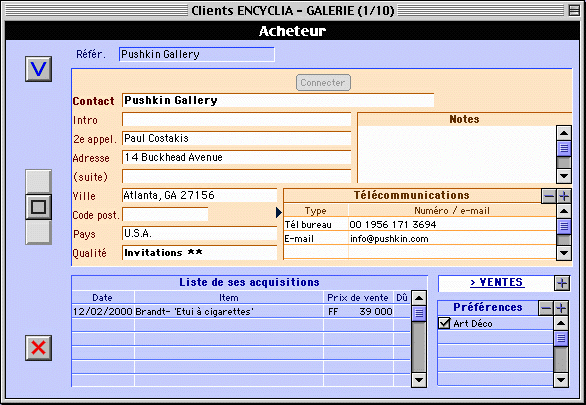586x405 pixels.
Task: Click the Item column header
Action: tap(229, 298)
